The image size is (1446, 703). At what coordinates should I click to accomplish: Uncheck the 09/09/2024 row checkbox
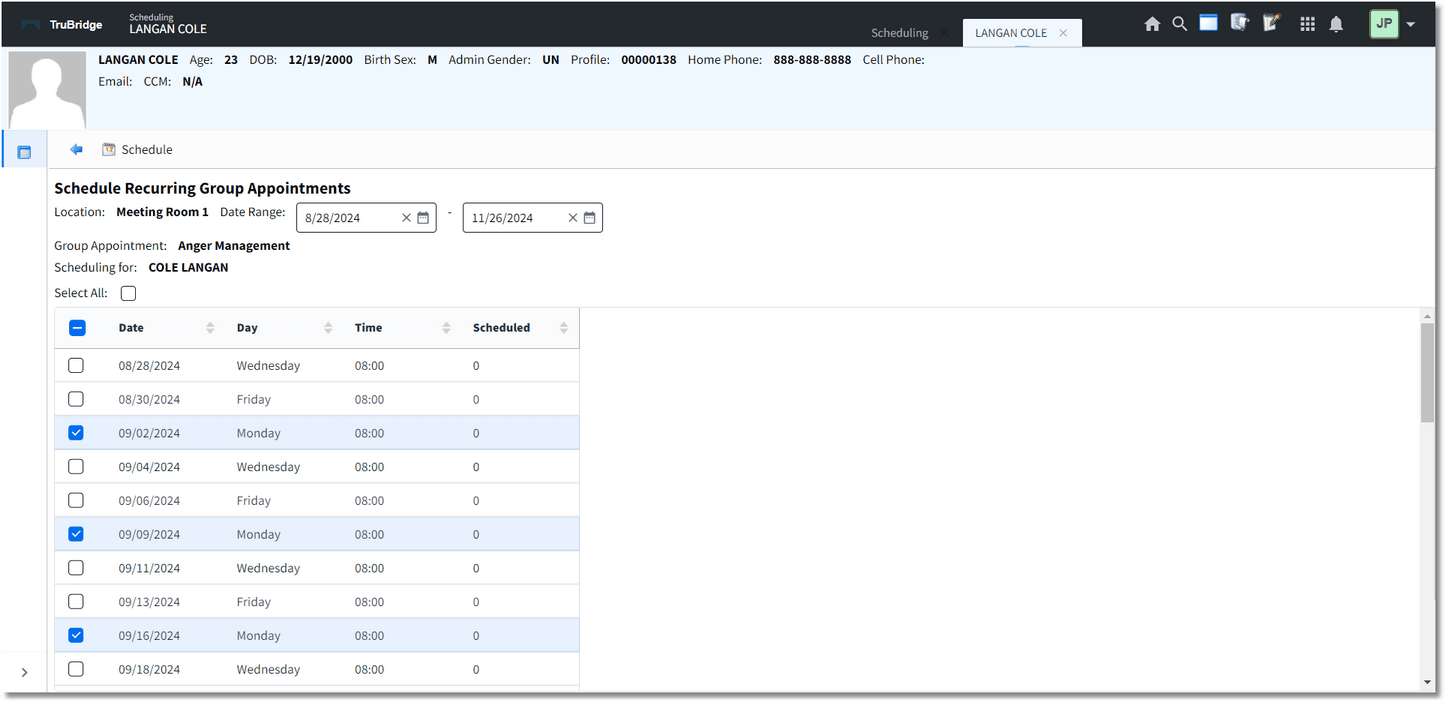coord(76,534)
